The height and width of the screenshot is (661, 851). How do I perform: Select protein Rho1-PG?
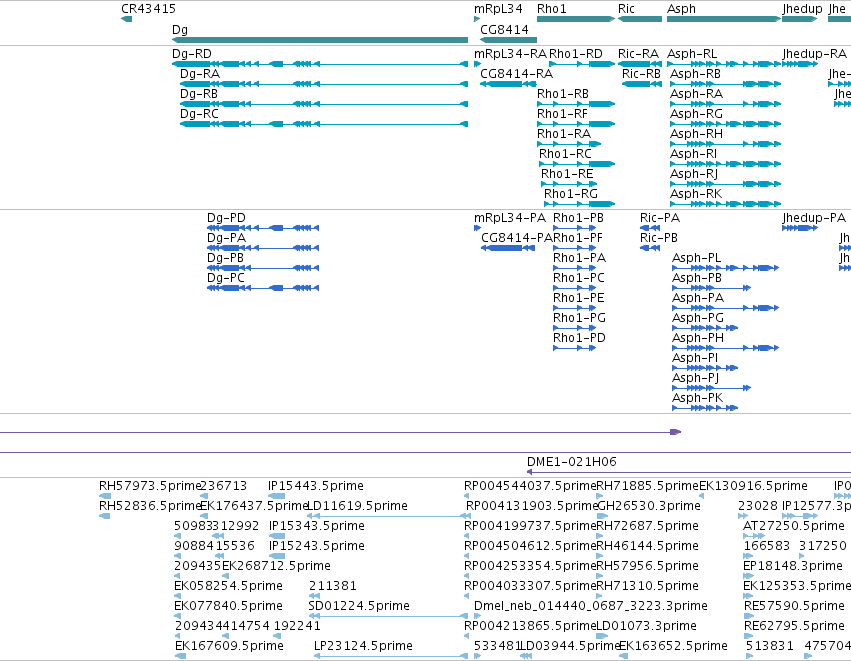point(575,328)
